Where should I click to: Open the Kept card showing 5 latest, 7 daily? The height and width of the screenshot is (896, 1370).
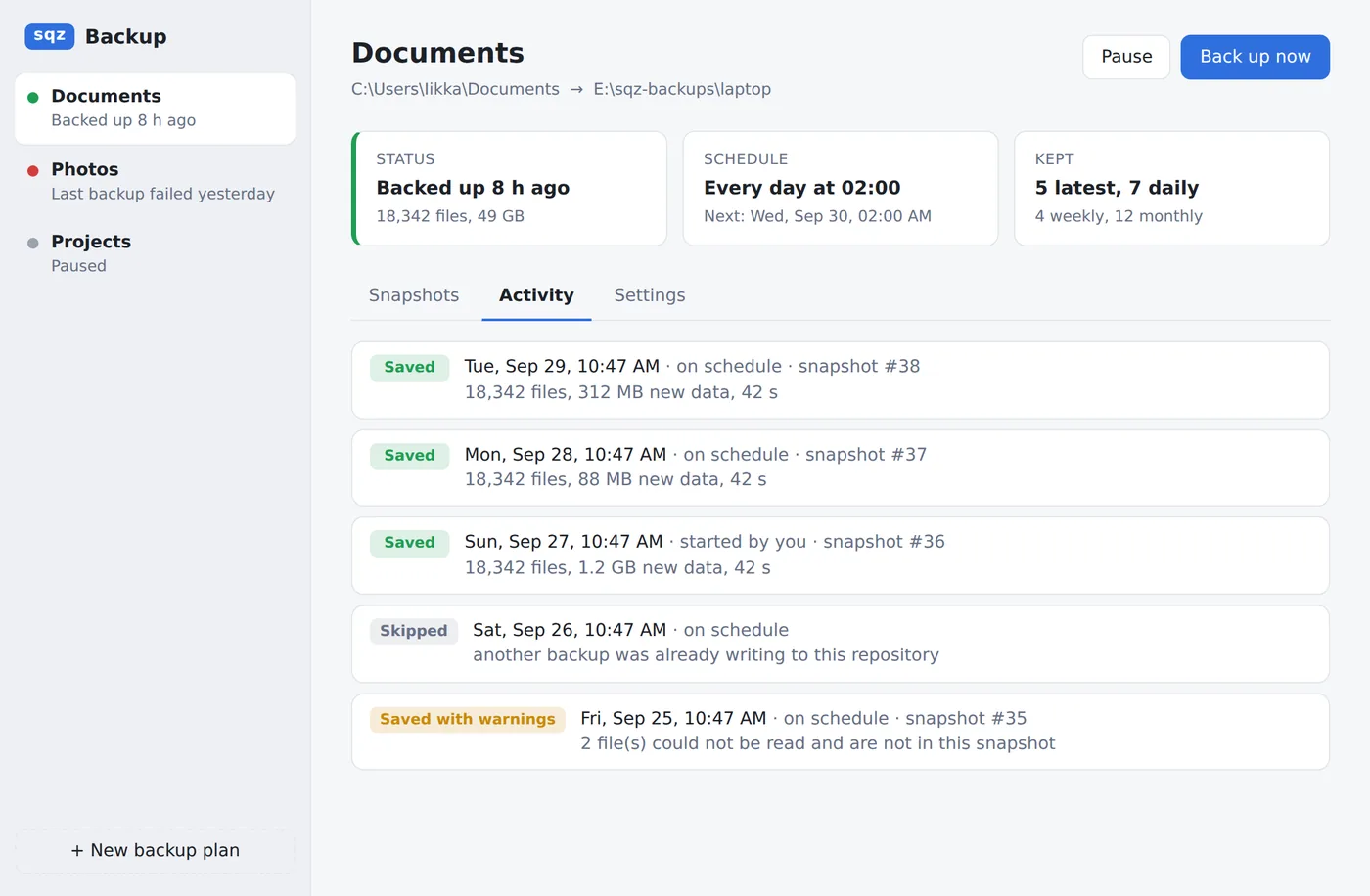1172,189
